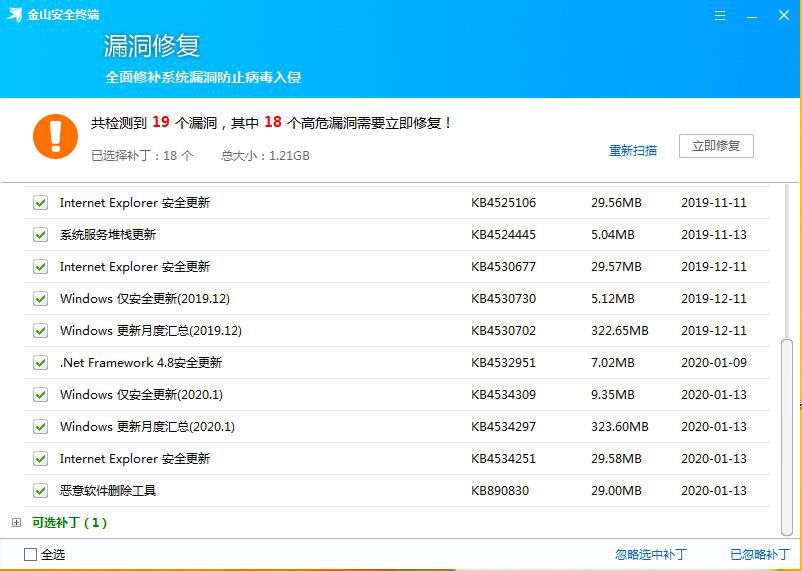Viewport: 802px width, 571px height.
Task: Click the 5.04MB size value
Action: 613,235
